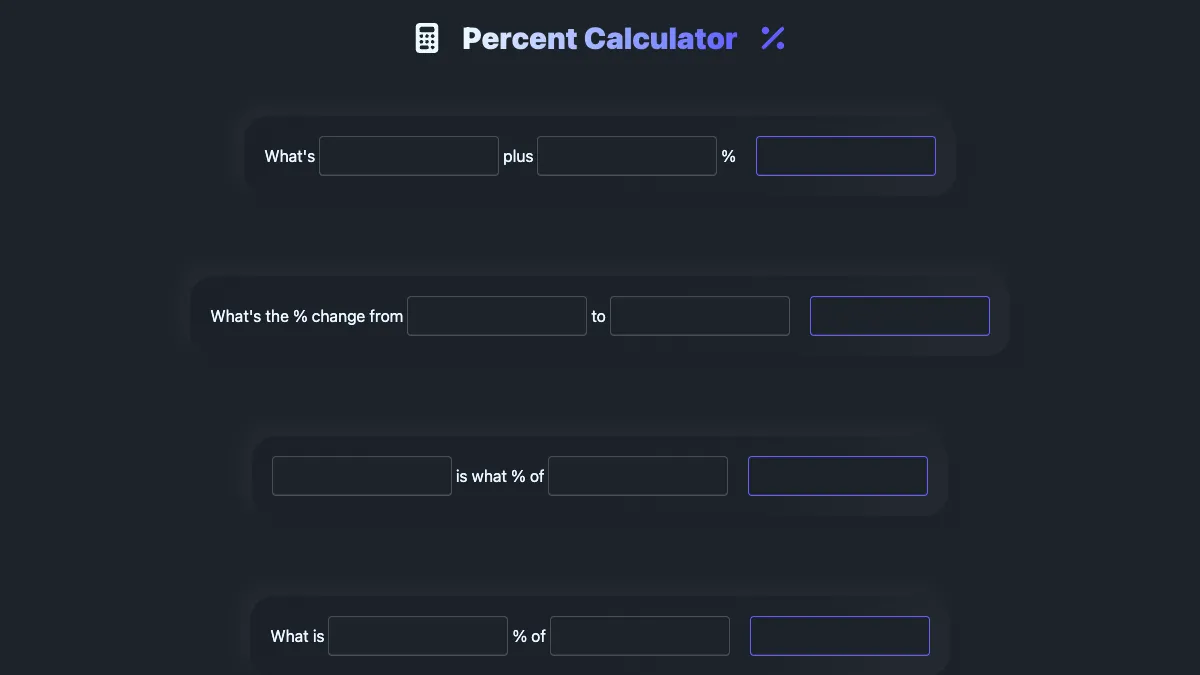Click the calculator icon in the header
This screenshot has height=675, width=1200.
pos(427,38)
